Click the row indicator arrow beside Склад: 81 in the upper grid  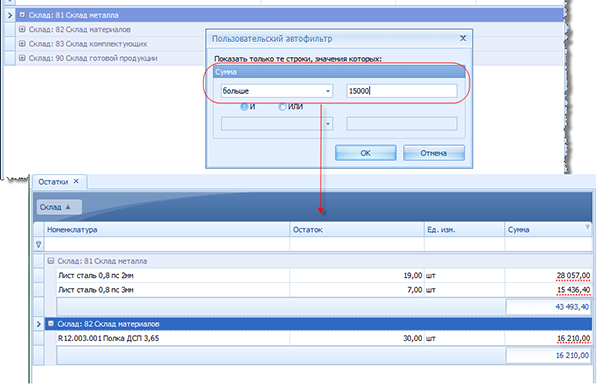pyautogui.click(x=10, y=15)
